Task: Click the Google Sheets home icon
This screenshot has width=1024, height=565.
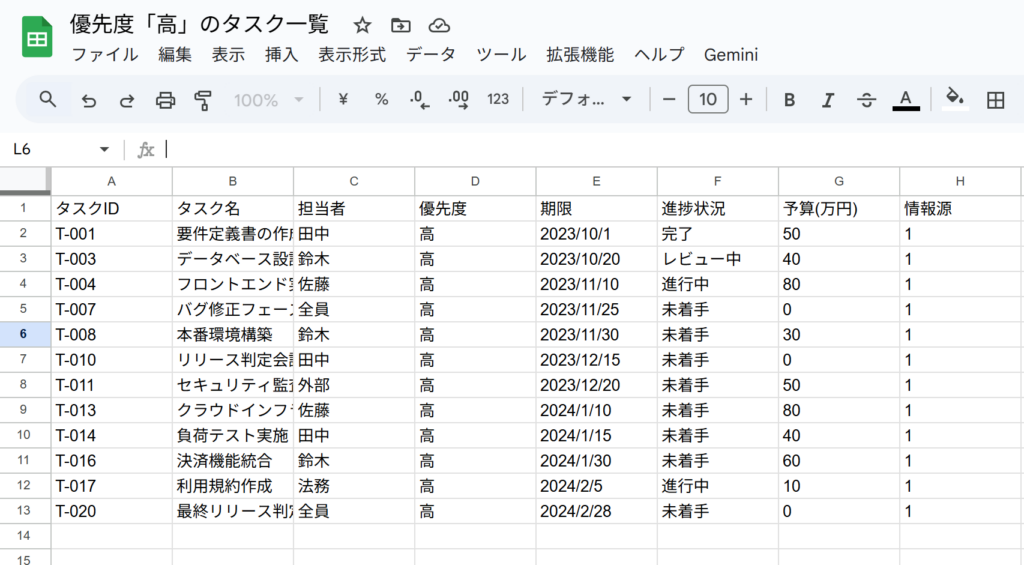Action: click(37, 39)
